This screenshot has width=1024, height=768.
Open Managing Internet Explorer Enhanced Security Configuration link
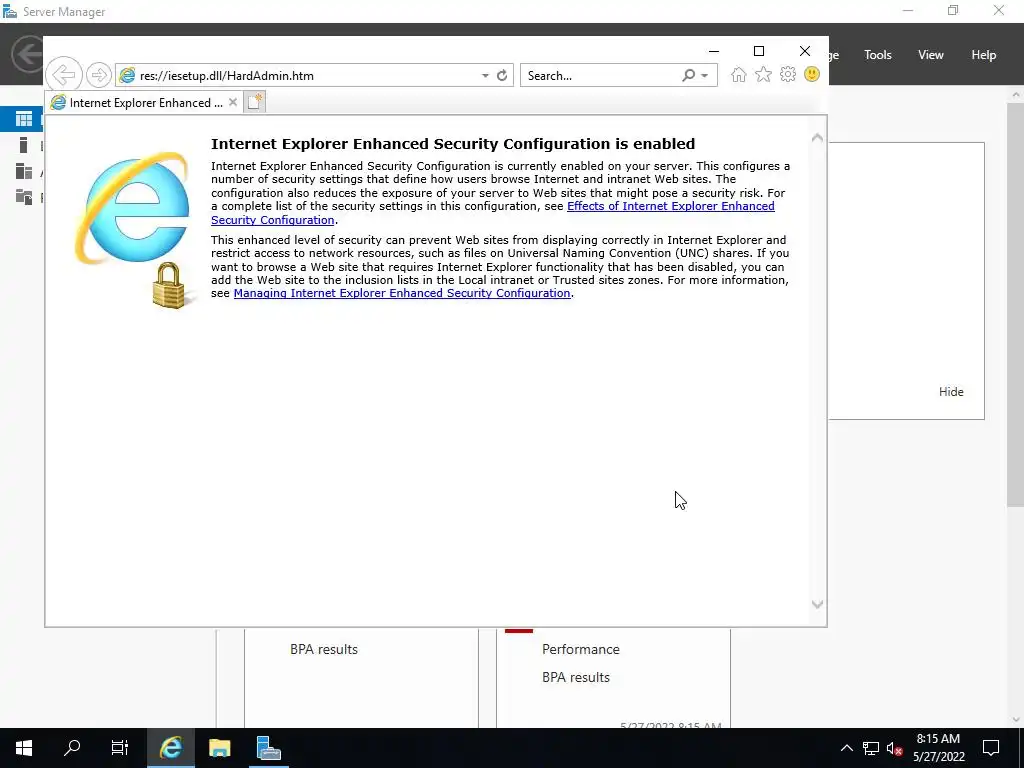pos(402,293)
